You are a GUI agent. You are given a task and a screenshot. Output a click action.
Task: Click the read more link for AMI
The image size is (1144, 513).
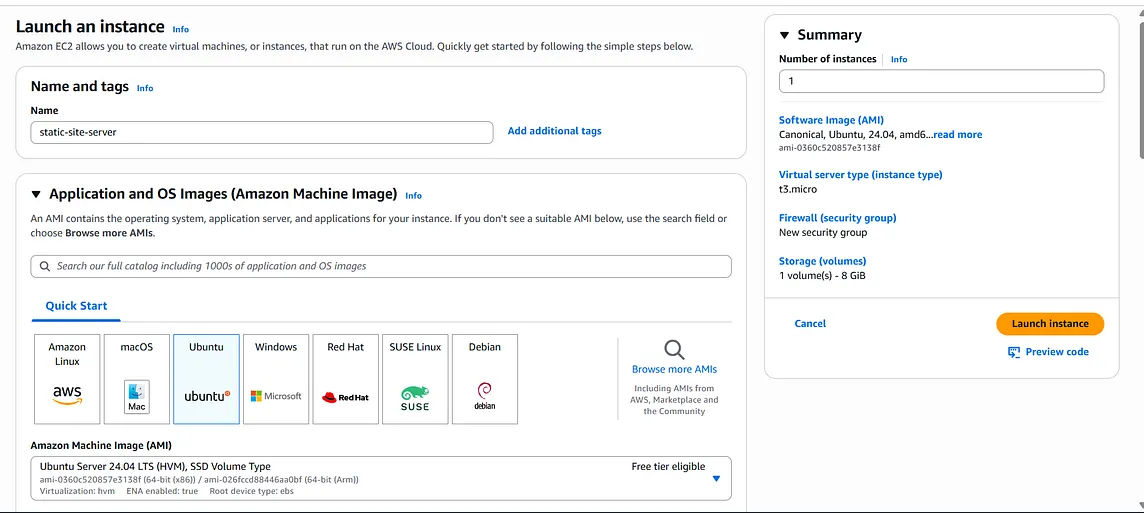(x=957, y=135)
